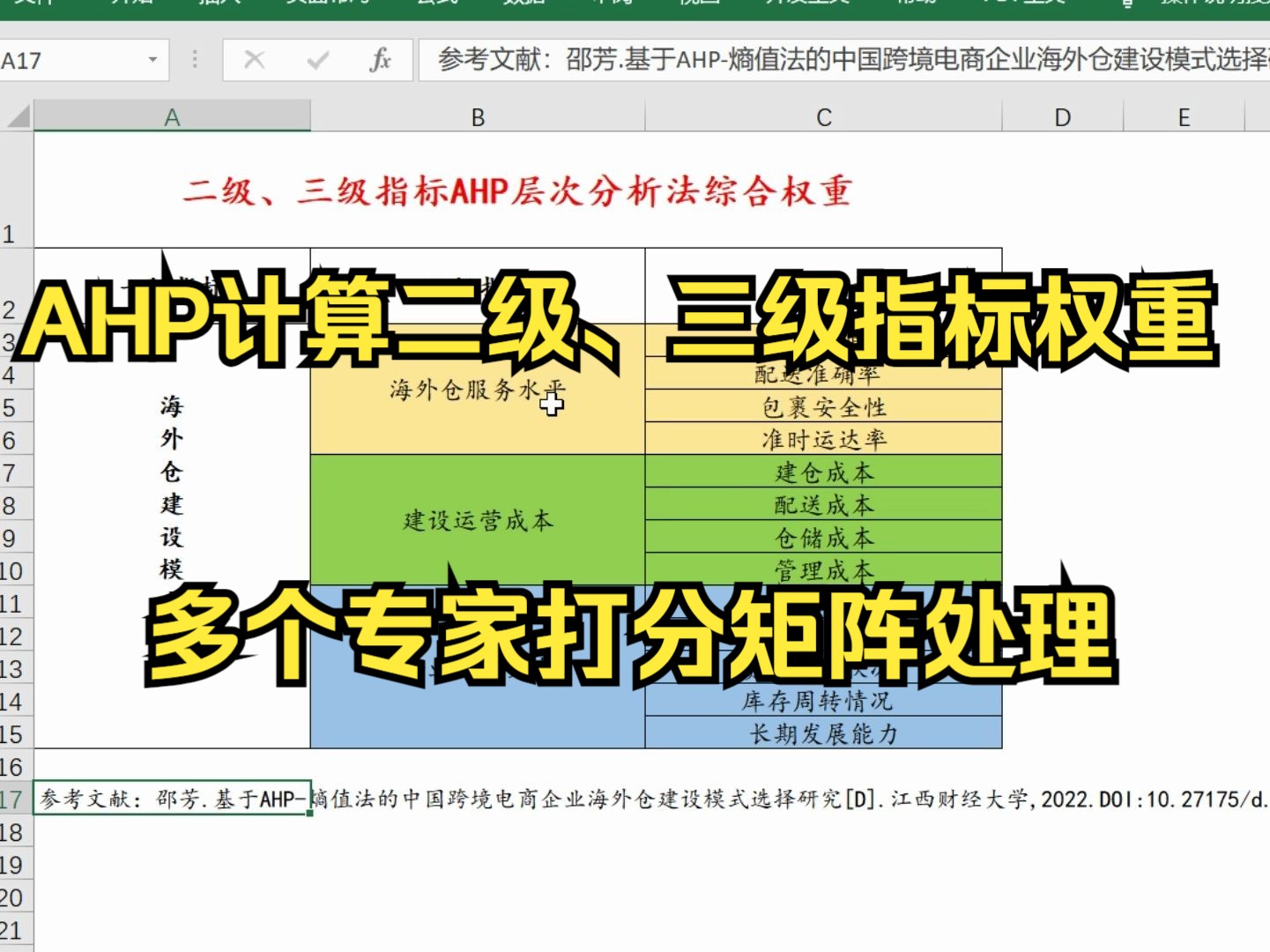
Task: Expand the Name Box dropdown arrow
Action: [152, 60]
